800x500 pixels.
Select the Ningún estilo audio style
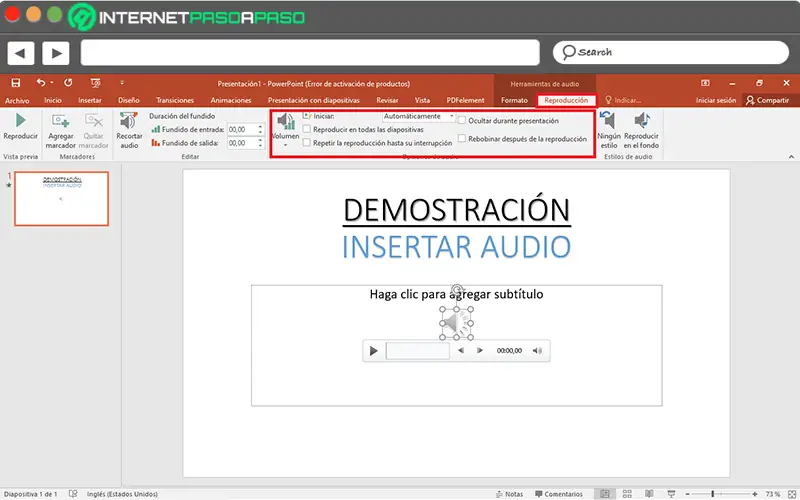609,122
